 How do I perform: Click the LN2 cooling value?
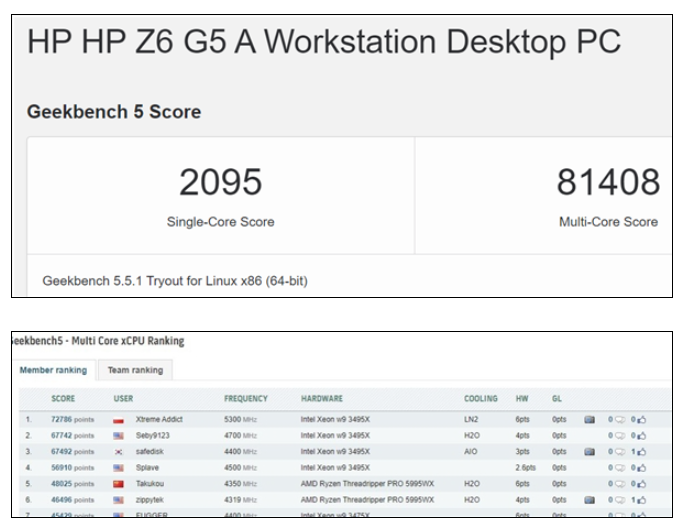click(x=471, y=420)
